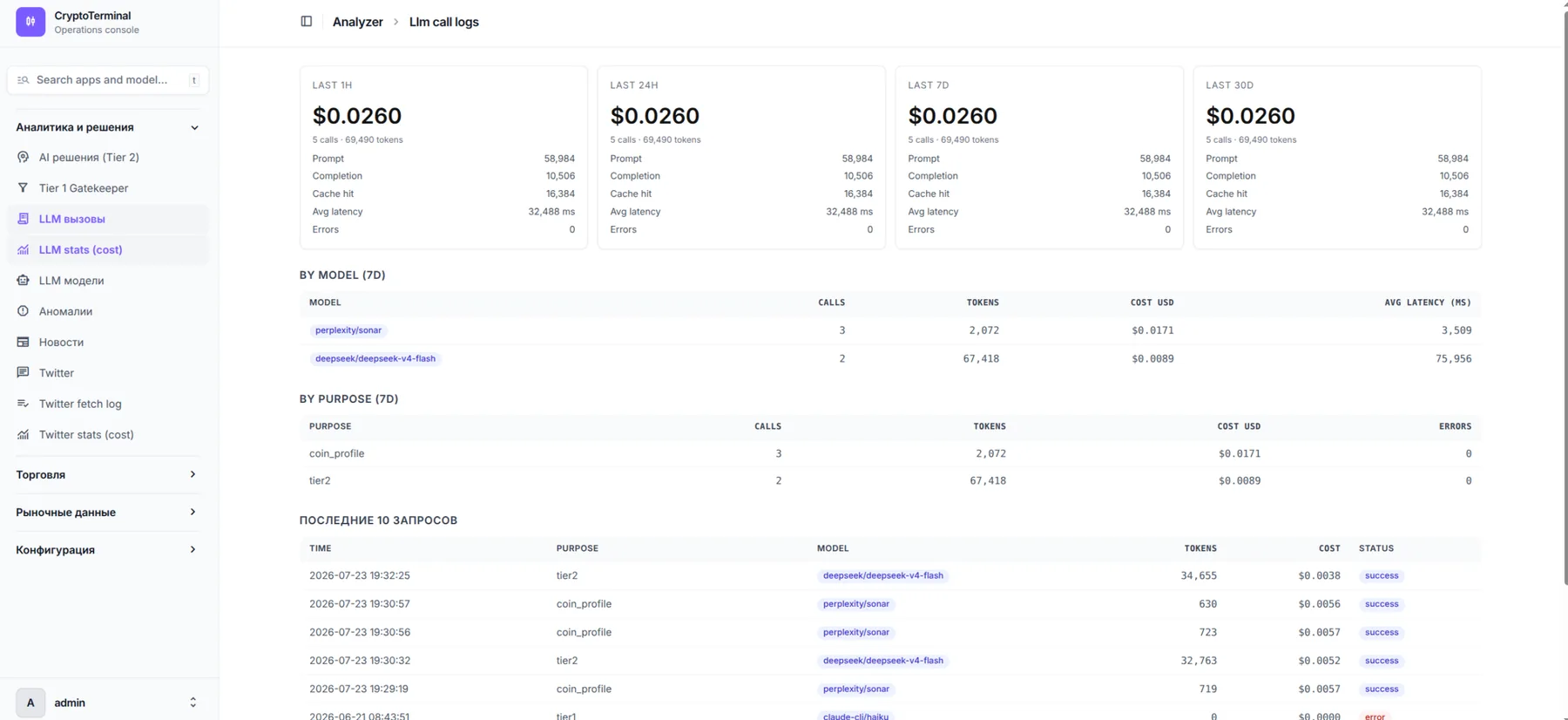Click the CryptoTerminal logo icon

click(x=30, y=22)
